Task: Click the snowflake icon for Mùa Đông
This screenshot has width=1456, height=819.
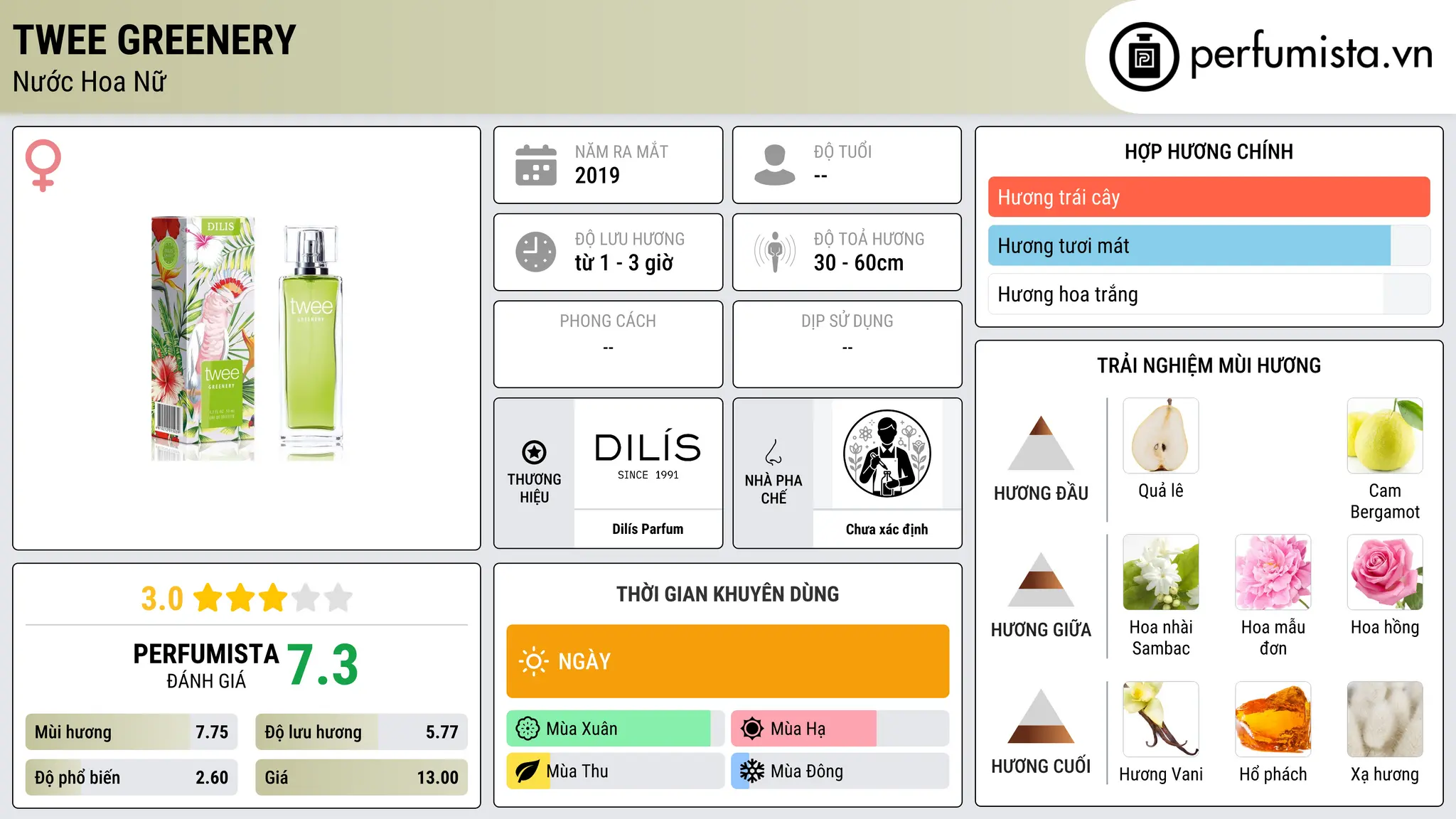Action: click(751, 771)
